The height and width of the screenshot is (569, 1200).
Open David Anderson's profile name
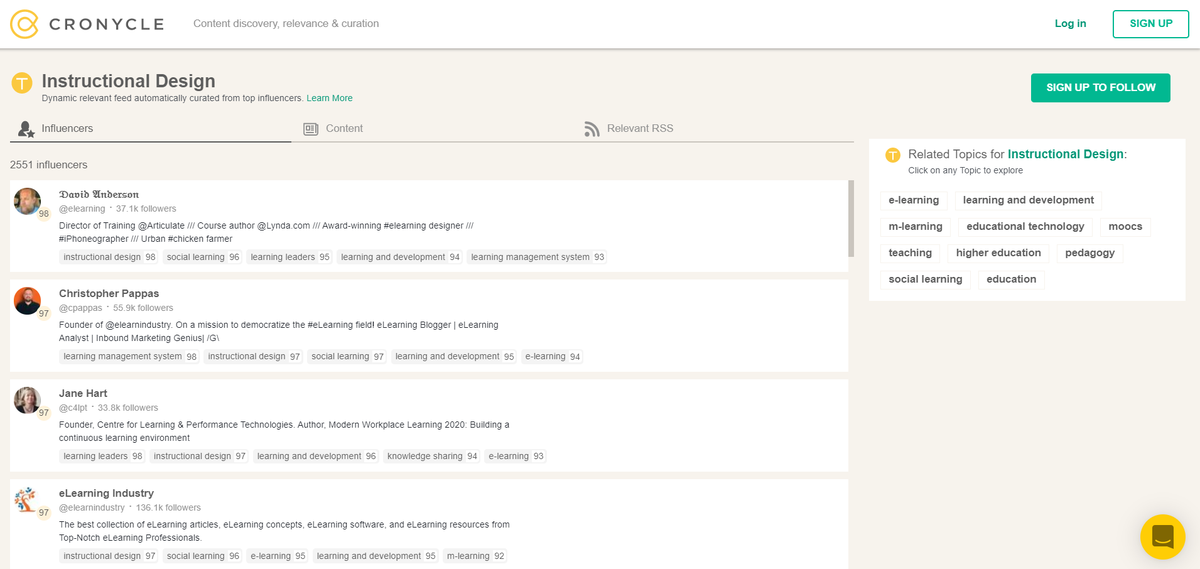tap(99, 194)
